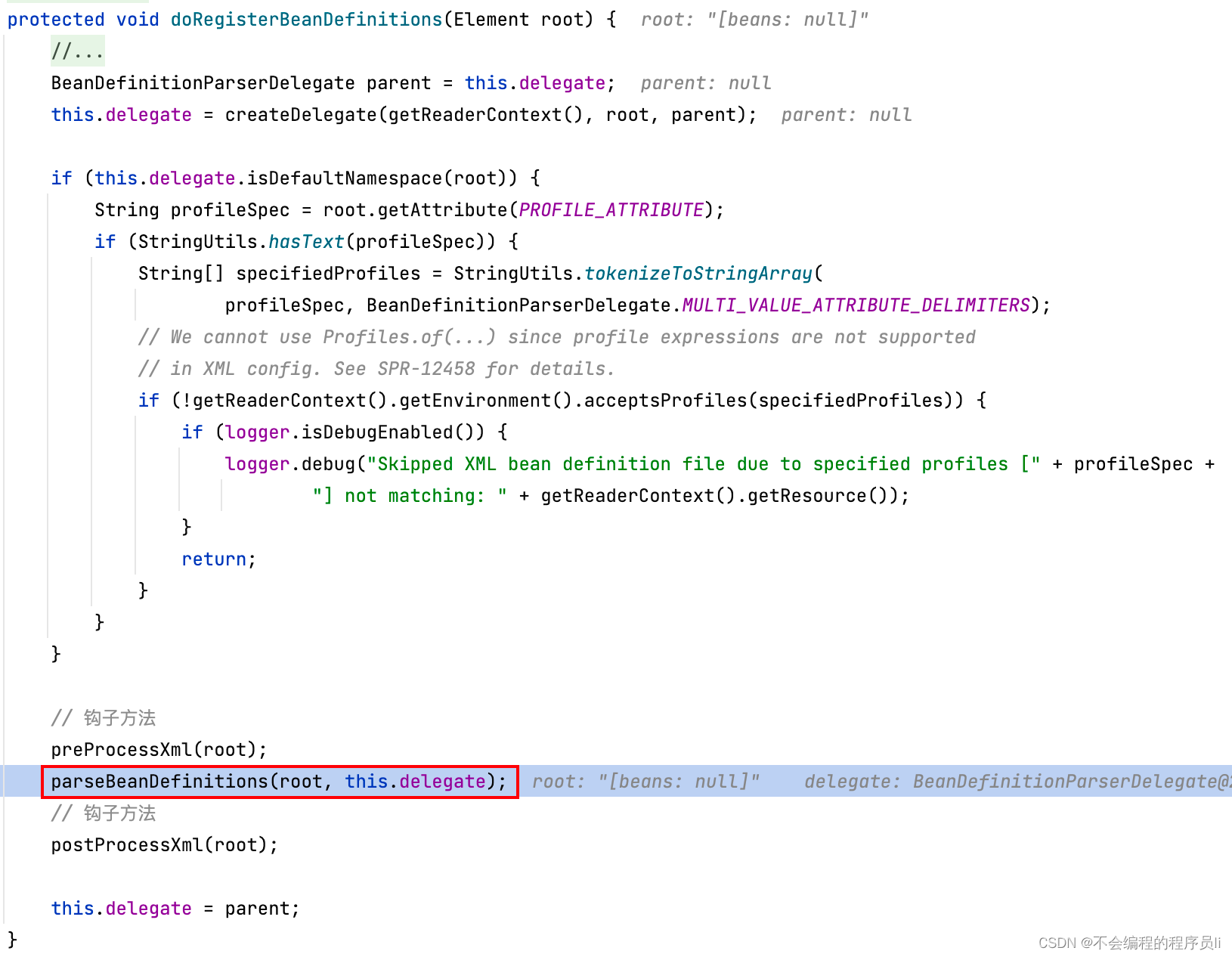Click the createDelegate method call
1232x957 pixels.
point(301,115)
